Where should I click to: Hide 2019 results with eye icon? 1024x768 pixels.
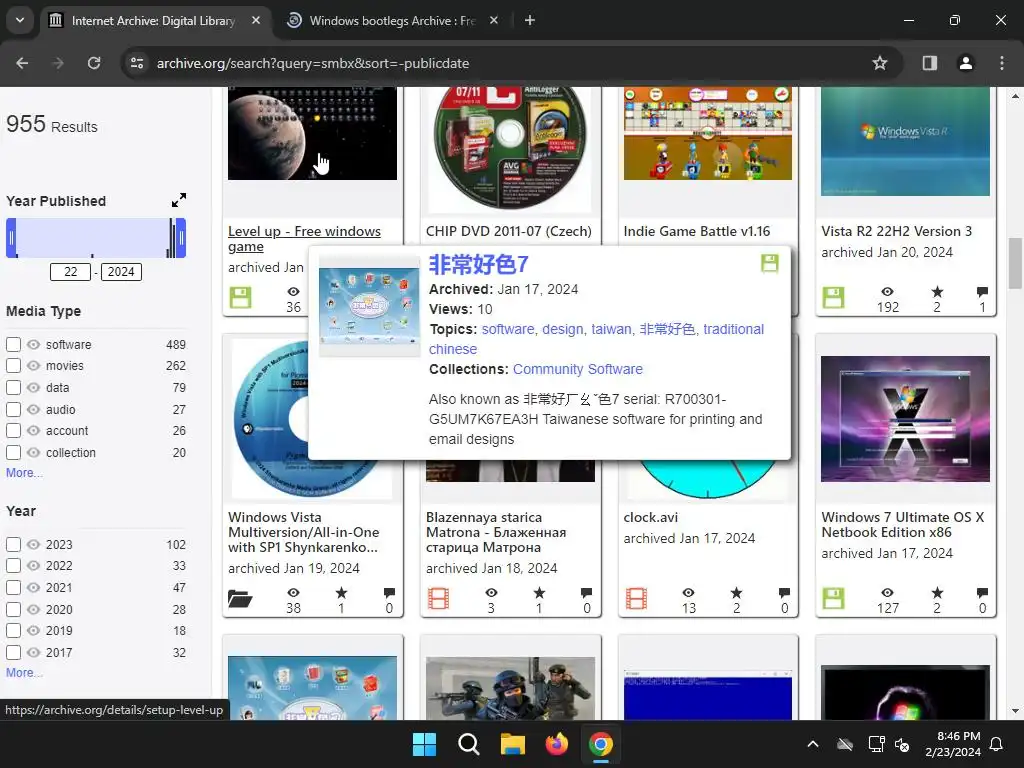click(33, 631)
